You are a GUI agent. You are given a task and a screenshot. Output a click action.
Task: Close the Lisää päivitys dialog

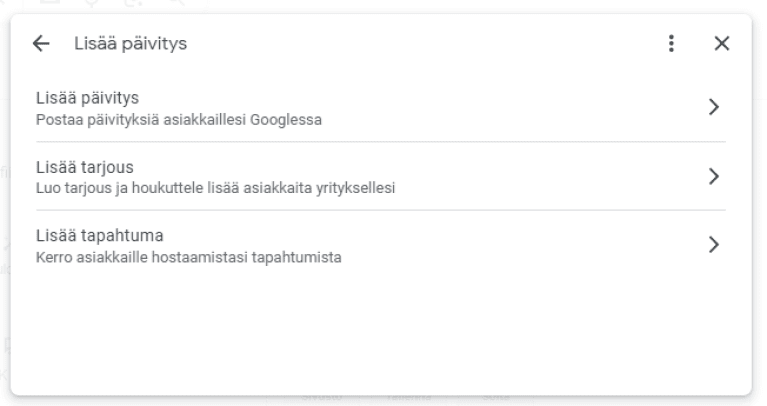722,44
